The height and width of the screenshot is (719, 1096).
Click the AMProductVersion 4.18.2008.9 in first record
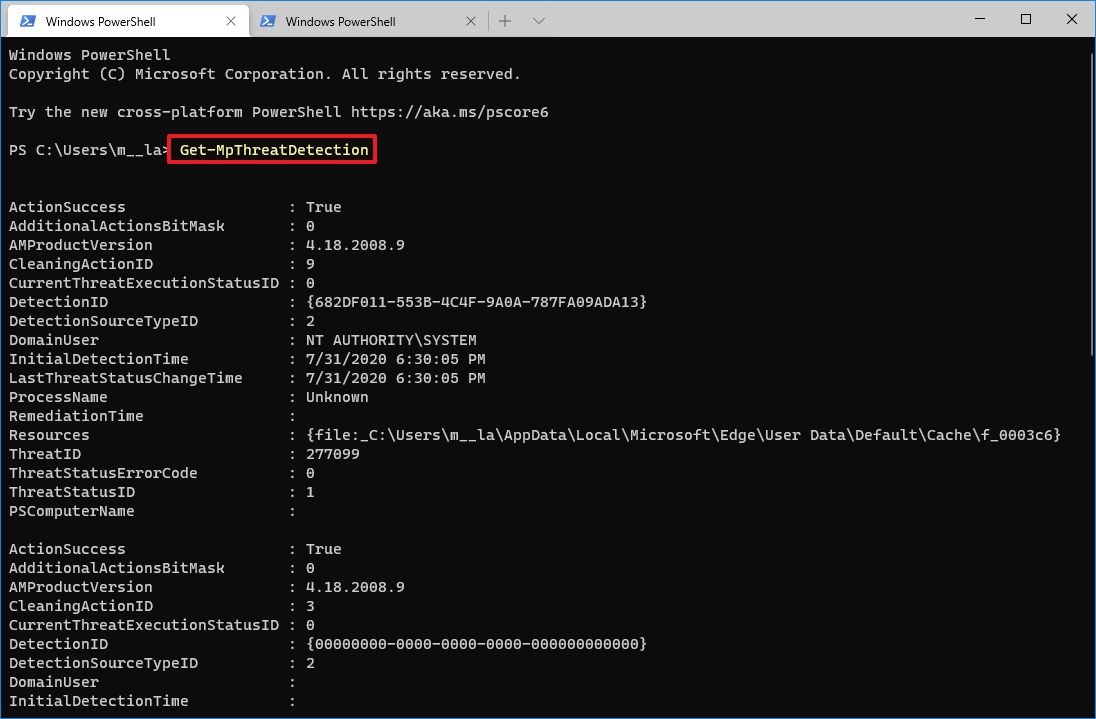click(x=355, y=245)
